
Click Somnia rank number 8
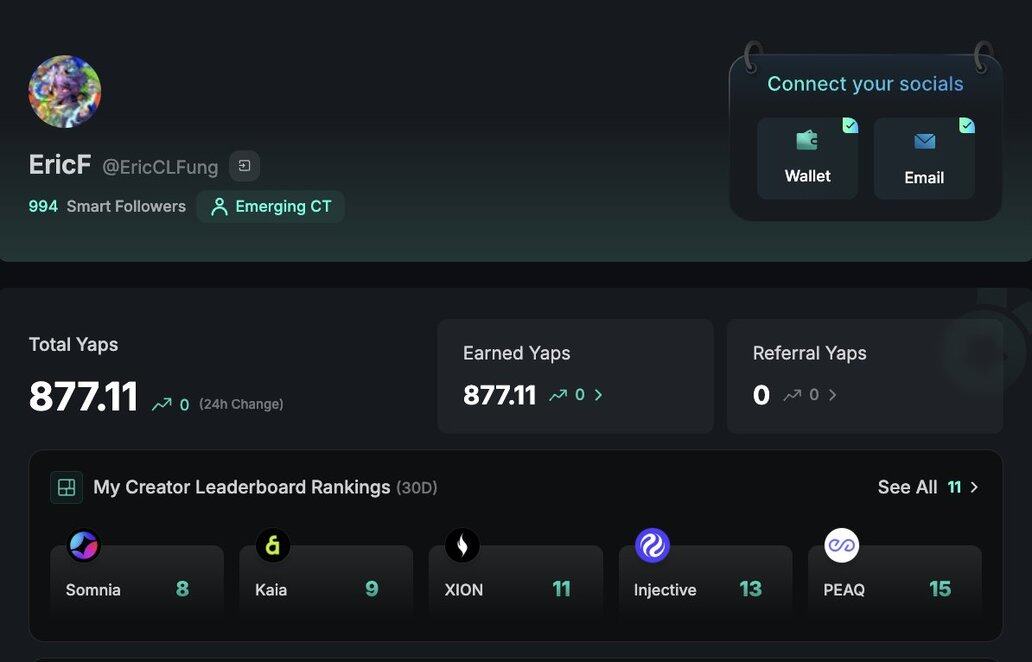[182, 589]
